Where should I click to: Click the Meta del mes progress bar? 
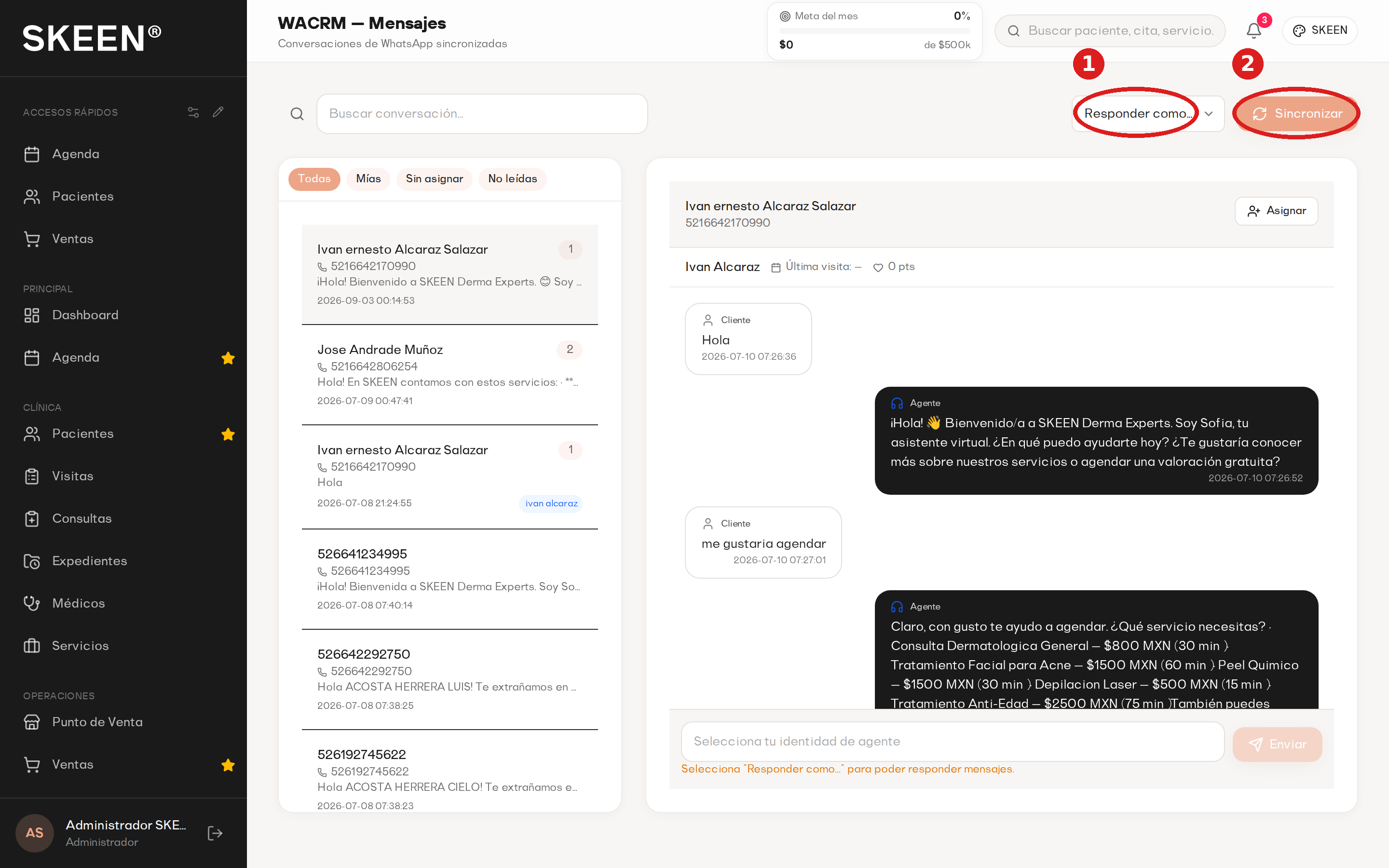(x=874, y=30)
